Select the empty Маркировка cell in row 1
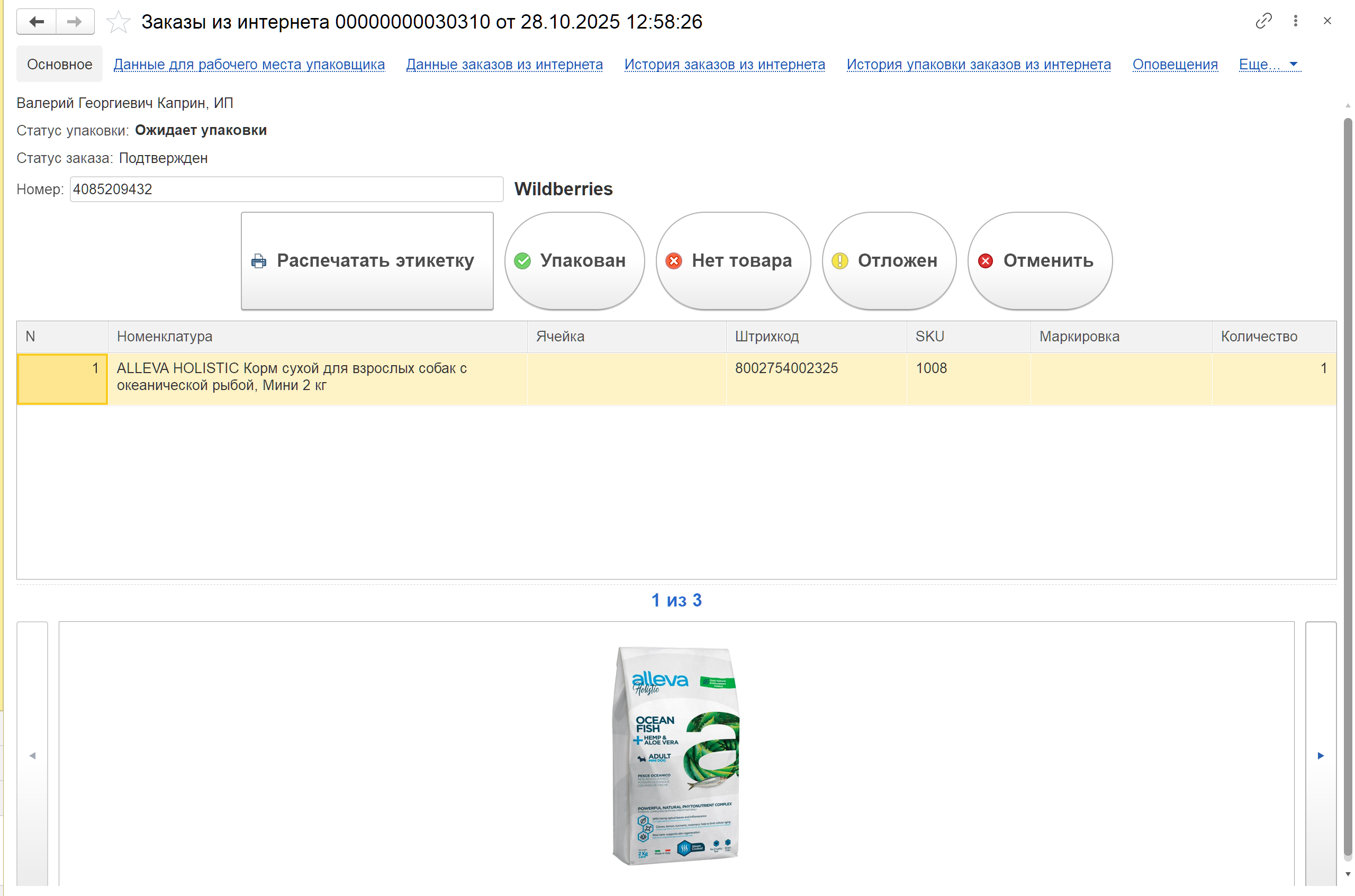The width and height of the screenshot is (1355, 896). [1121, 379]
